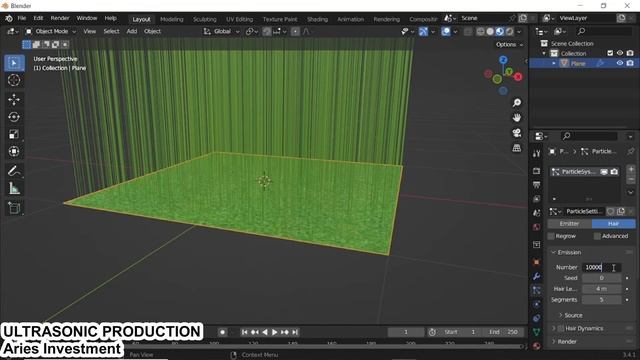Add a particle system slot with plus
Screen dimensions: 640x360
631,169
